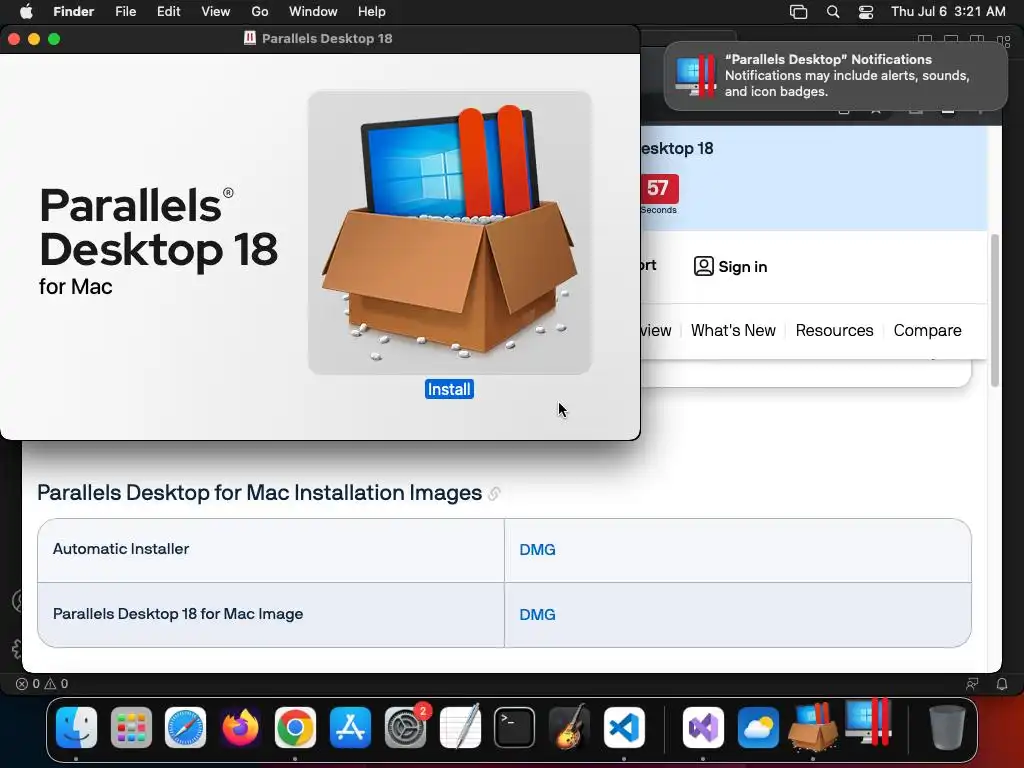Screen dimensions: 1024x768
Task: Open TextEdit from the Dock
Action: [x=460, y=728]
